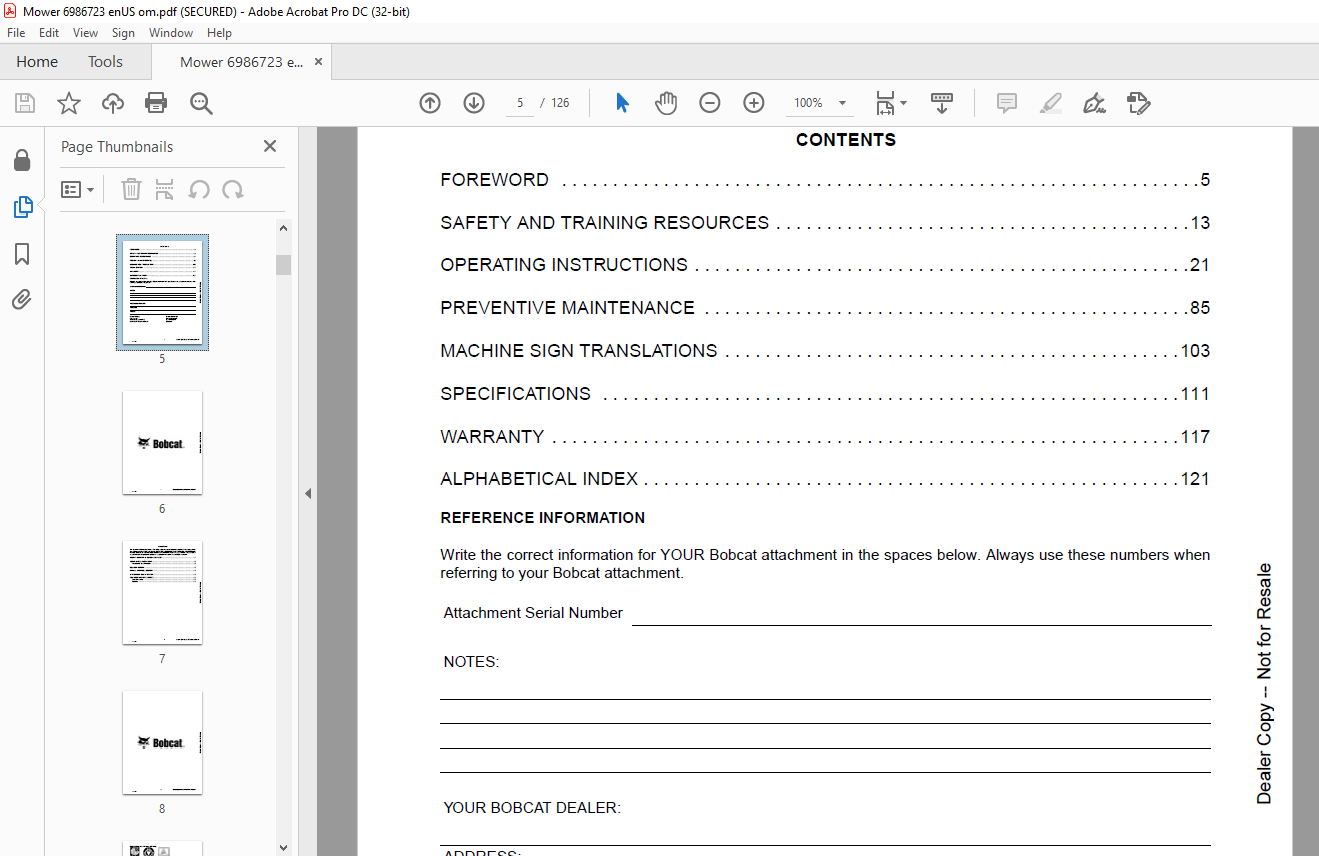Image resolution: width=1319 pixels, height=856 pixels.
Task: Select page 6 thumbnail
Action: (x=162, y=442)
